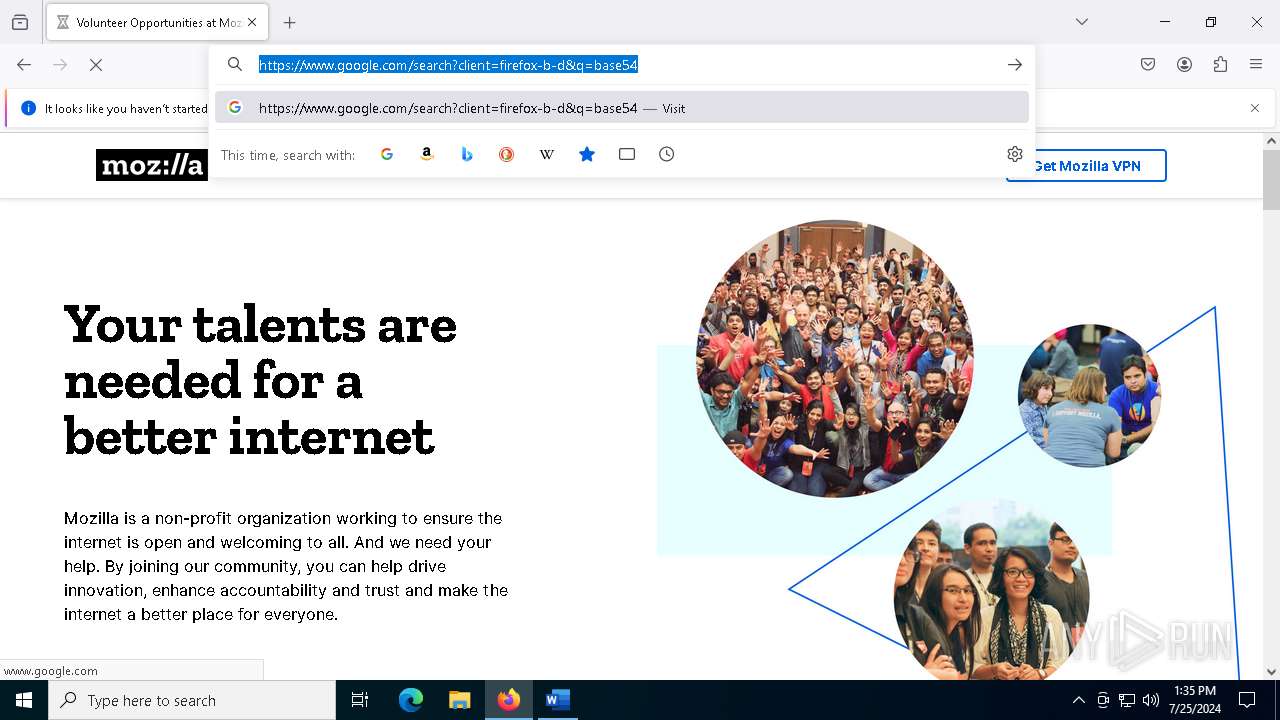Switch to Word from taskbar
Image resolution: width=1280 pixels, height=720 pixels.
(x=557, y=700)
